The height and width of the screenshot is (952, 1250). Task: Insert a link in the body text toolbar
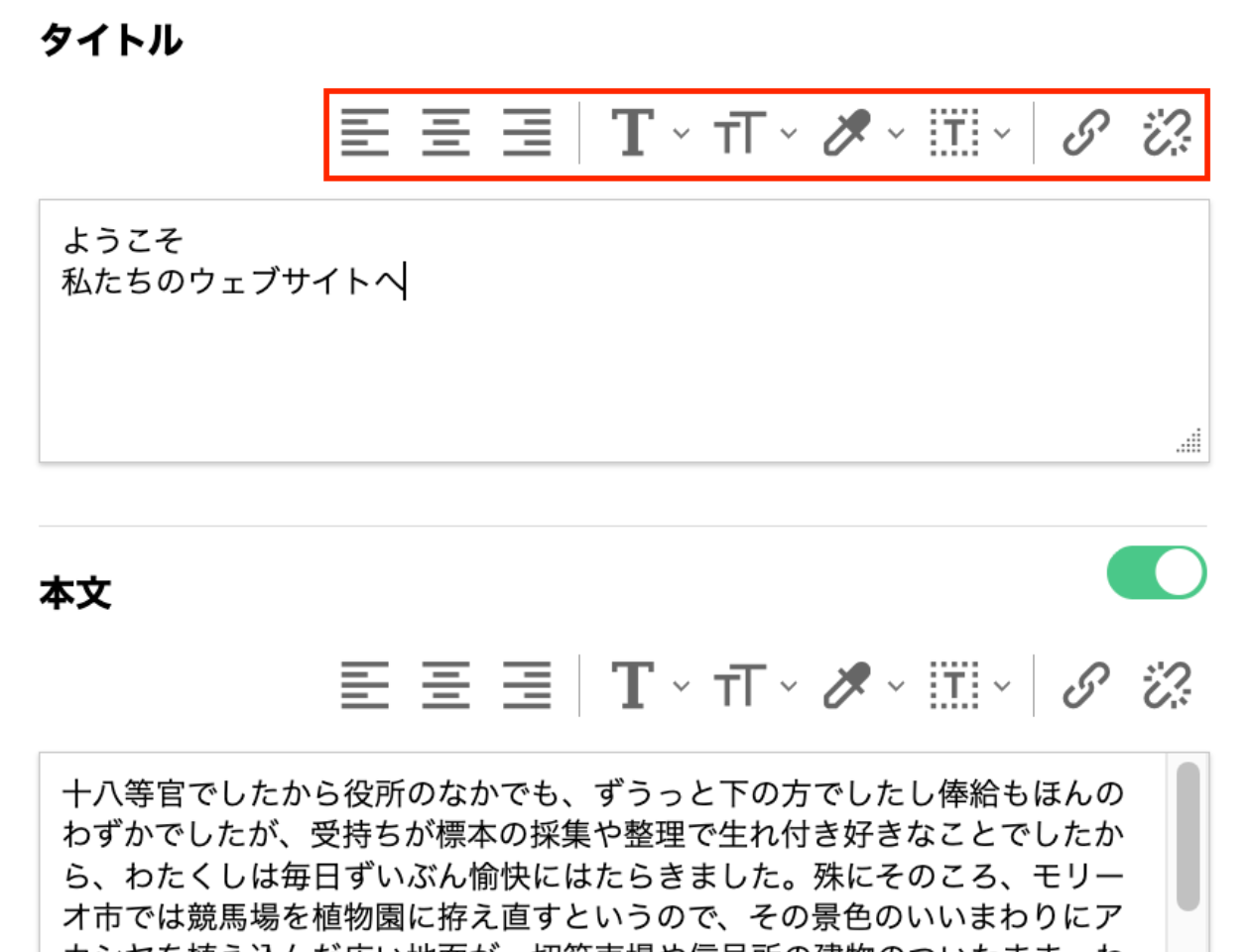[1085, 684]
